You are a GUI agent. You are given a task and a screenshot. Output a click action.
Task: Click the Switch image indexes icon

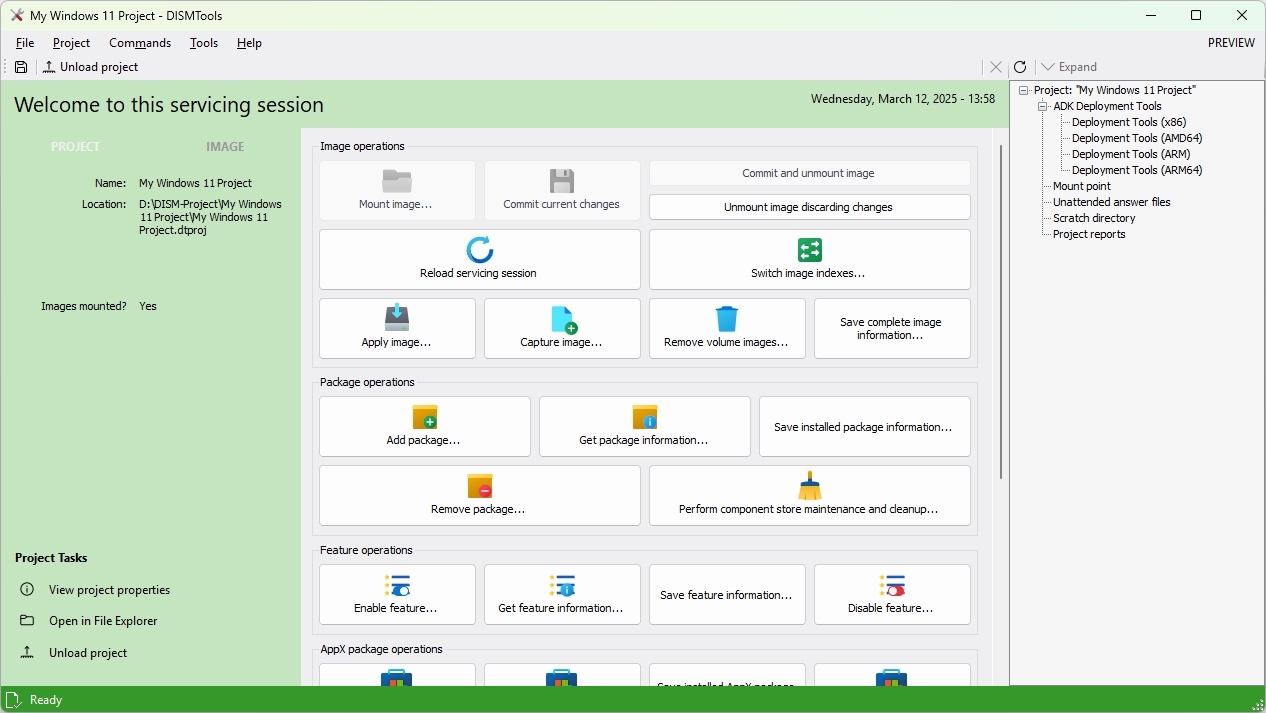pyautogui.click(x=810, y=250)
